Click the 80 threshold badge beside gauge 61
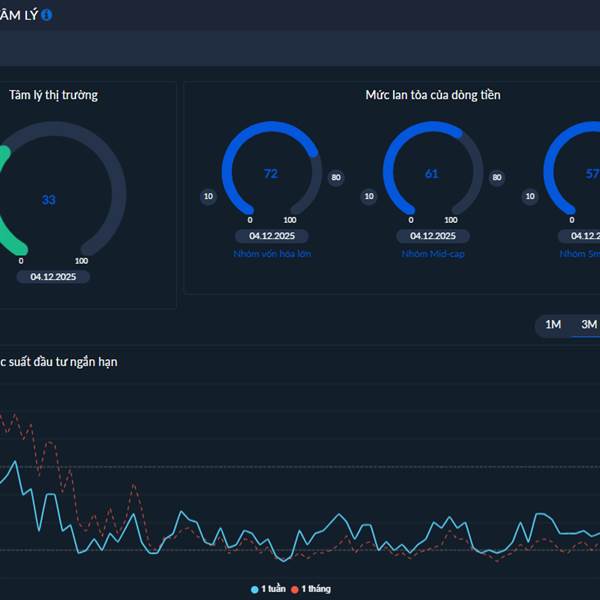Viewport: 600px width, 600px height. (x=497, y=178)
